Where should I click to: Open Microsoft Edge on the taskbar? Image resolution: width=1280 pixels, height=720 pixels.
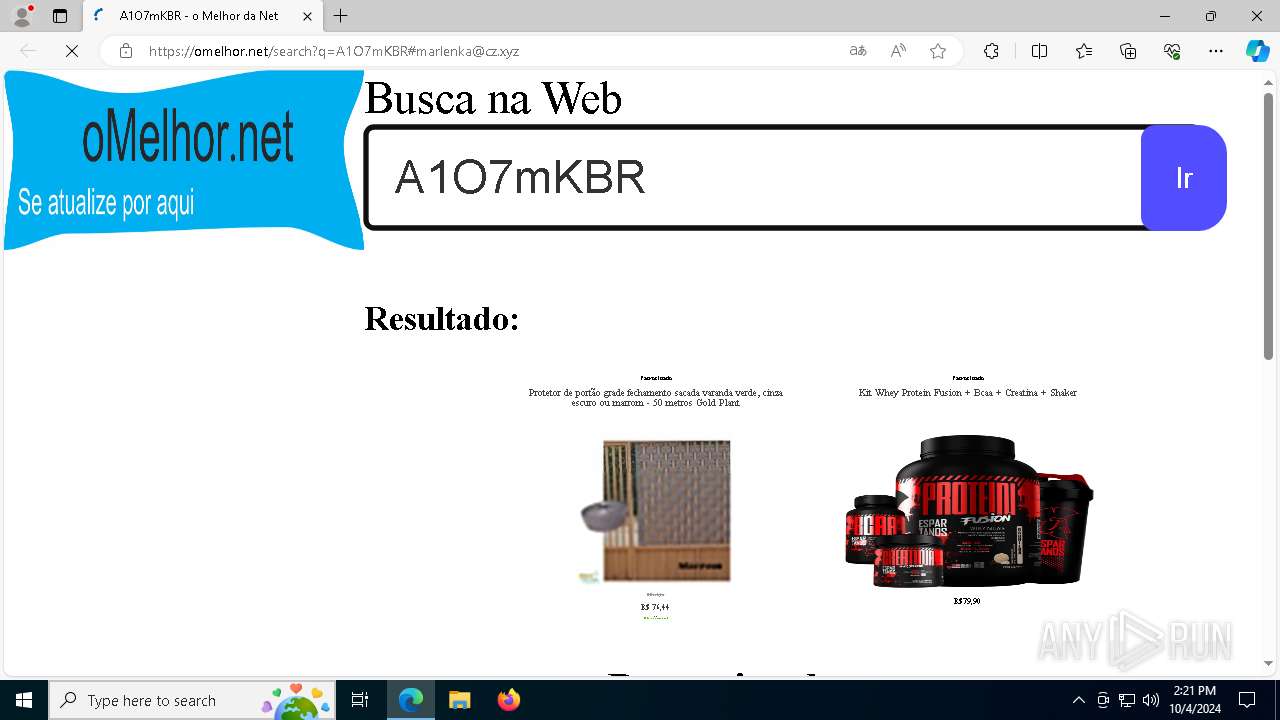click(x=411, y=700)
